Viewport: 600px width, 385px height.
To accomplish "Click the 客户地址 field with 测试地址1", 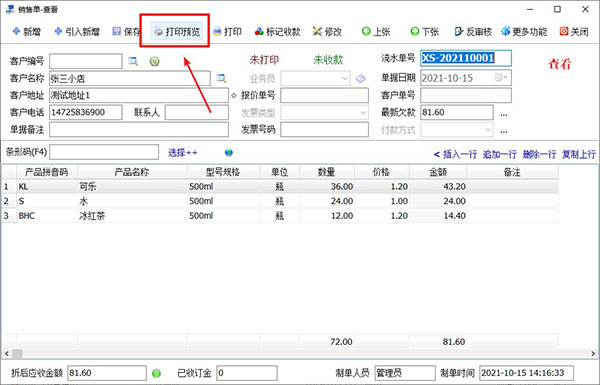I will (x=139, y=95).
